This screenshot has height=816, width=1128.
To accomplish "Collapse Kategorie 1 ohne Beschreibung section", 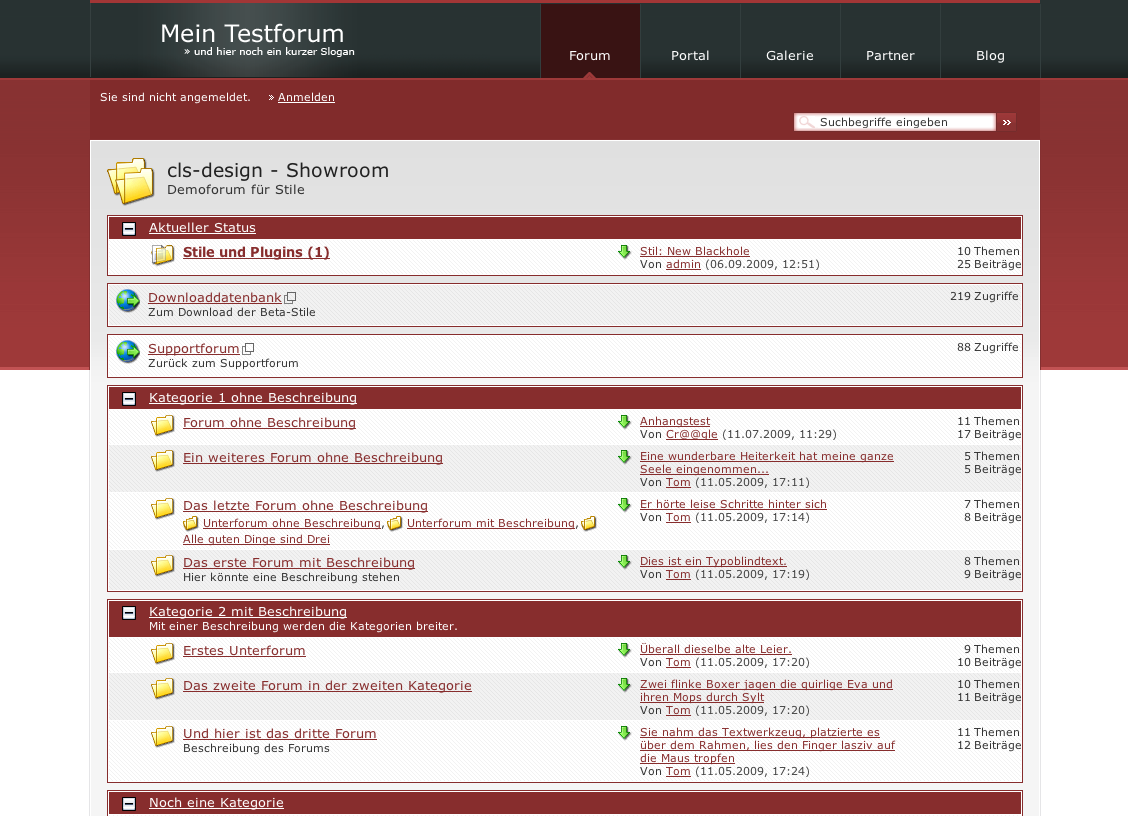I will tap(129, 399).
